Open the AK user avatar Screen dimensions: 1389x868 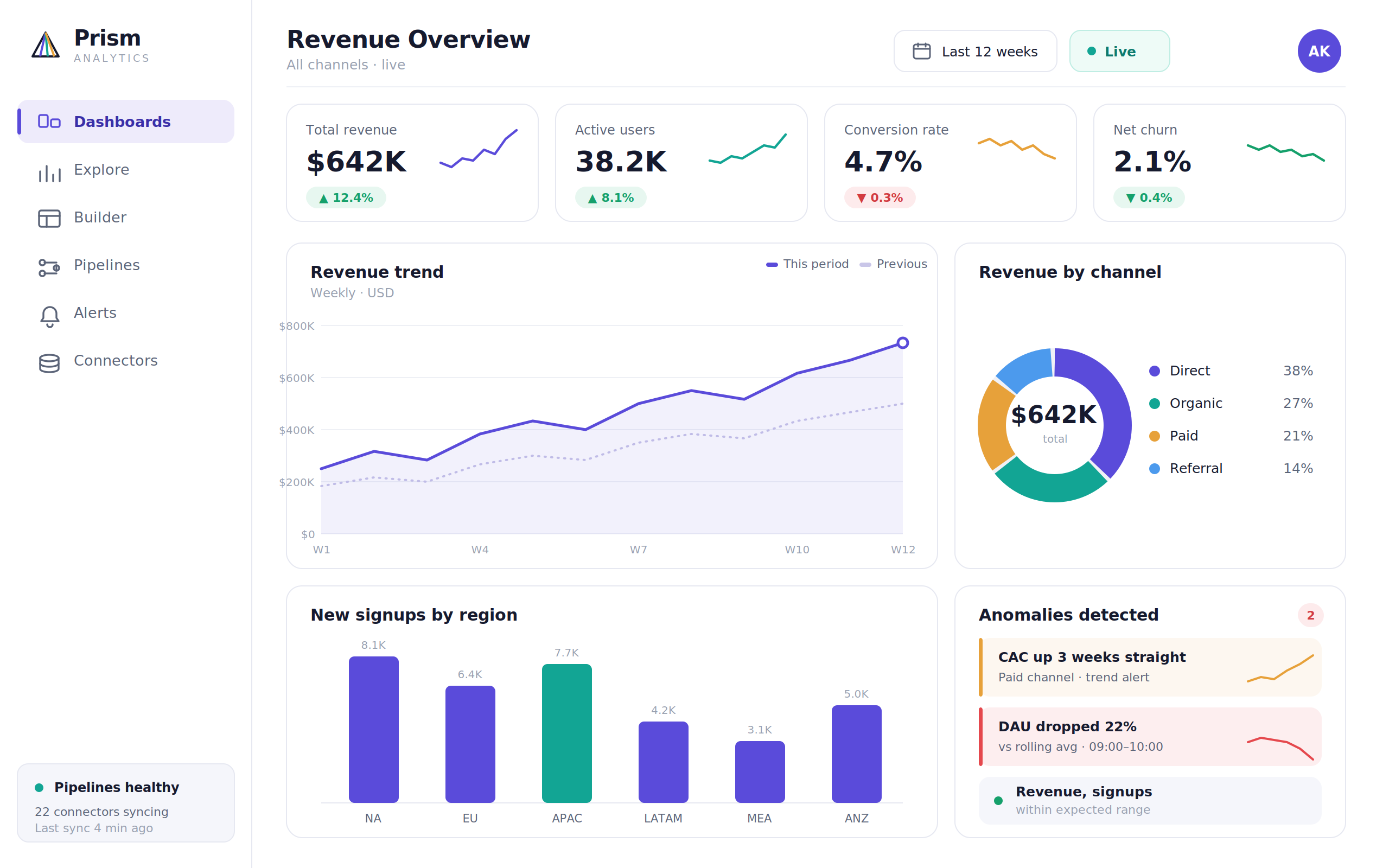[x=1319, y=51]
